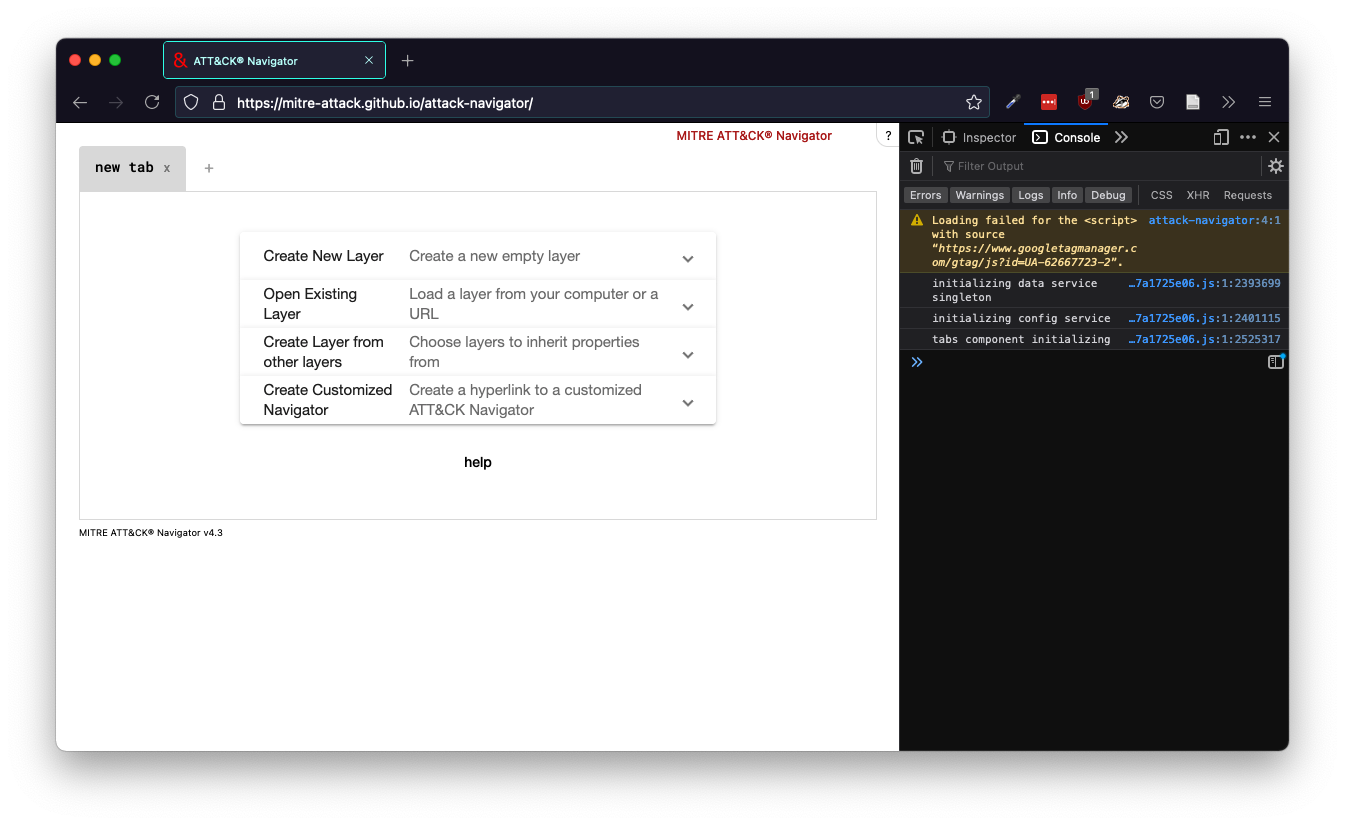The width and height of the screenshot is (1345, 825).
Task: Open uBlock Origin extension popup
Action: coord(1085,101)
